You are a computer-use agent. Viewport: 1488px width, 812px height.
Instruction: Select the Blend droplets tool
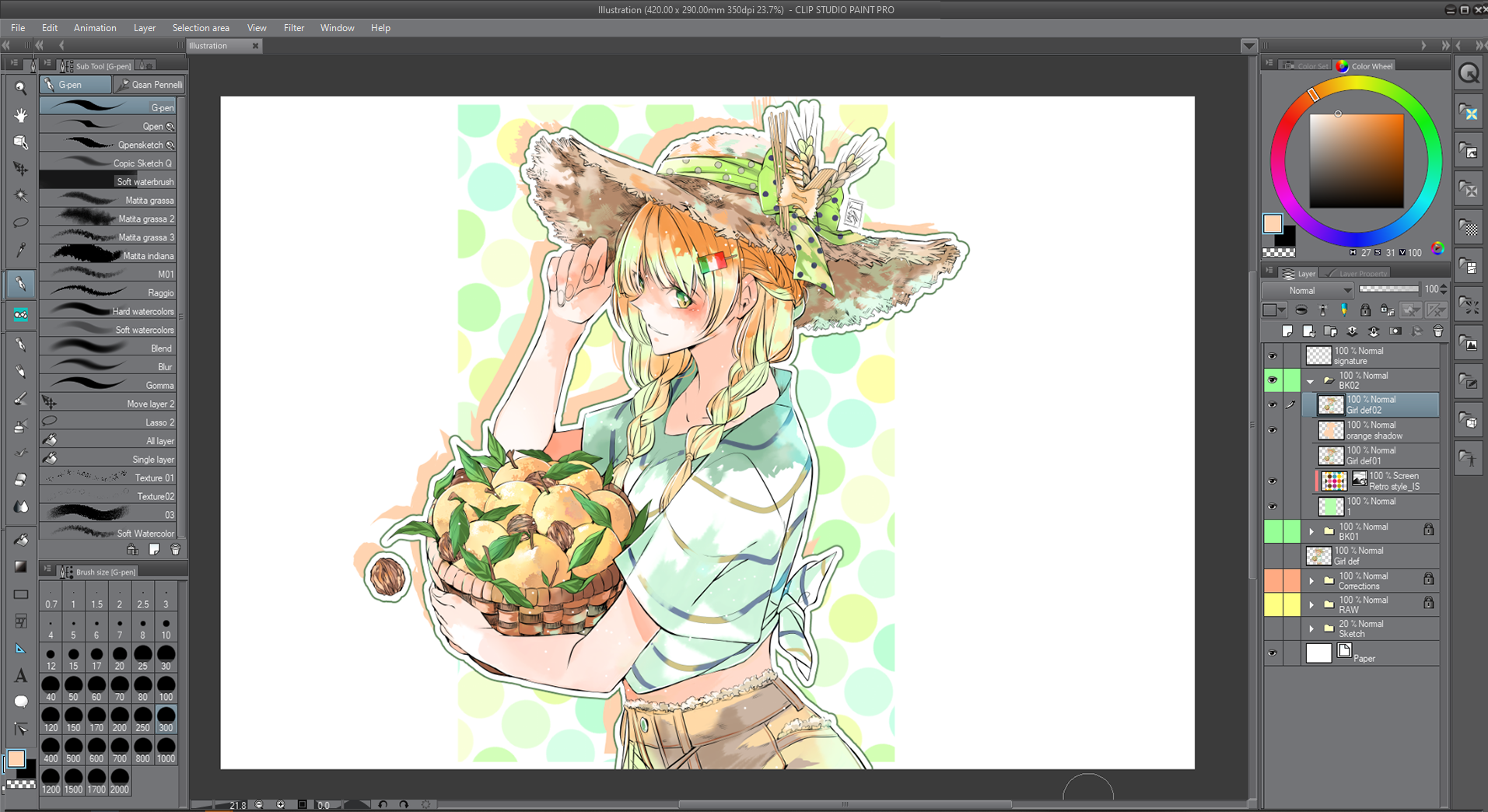click(x=21, y=506)
